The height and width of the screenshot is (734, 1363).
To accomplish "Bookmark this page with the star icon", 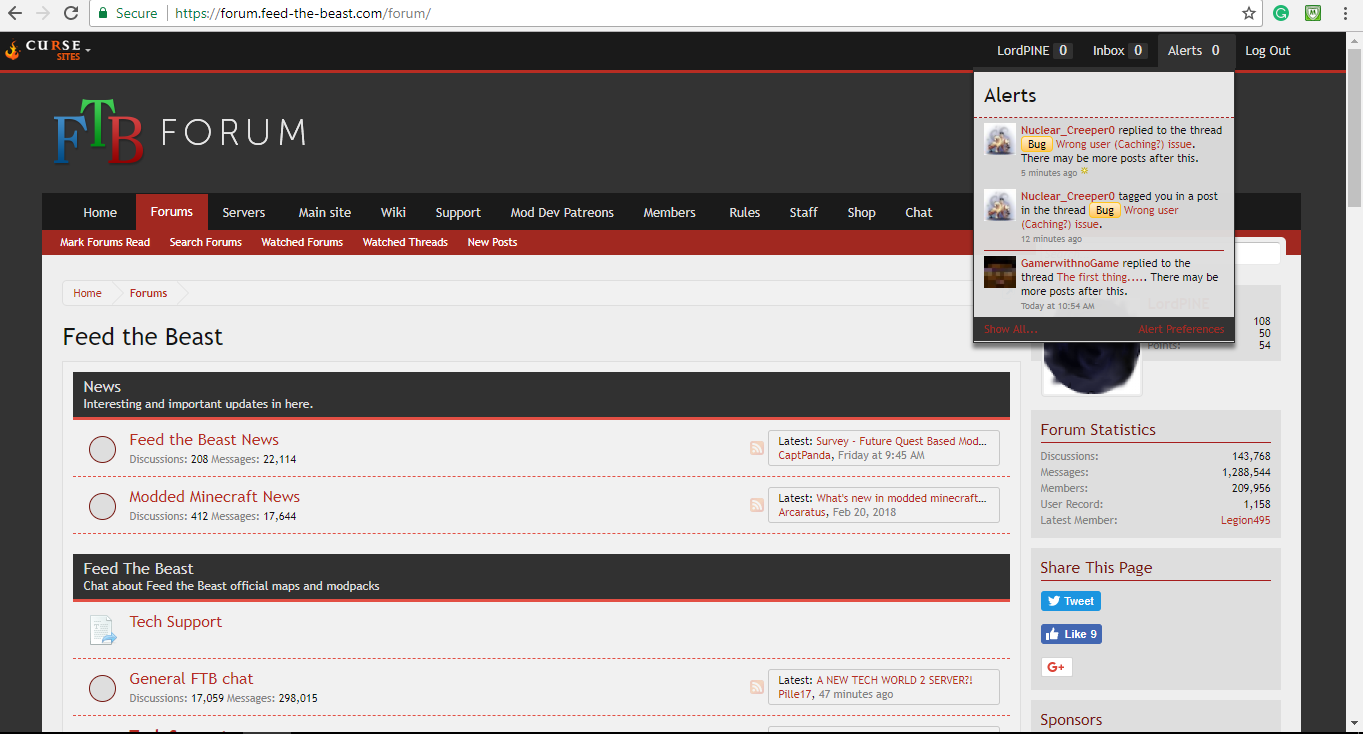I will [x=1249, y=14].
